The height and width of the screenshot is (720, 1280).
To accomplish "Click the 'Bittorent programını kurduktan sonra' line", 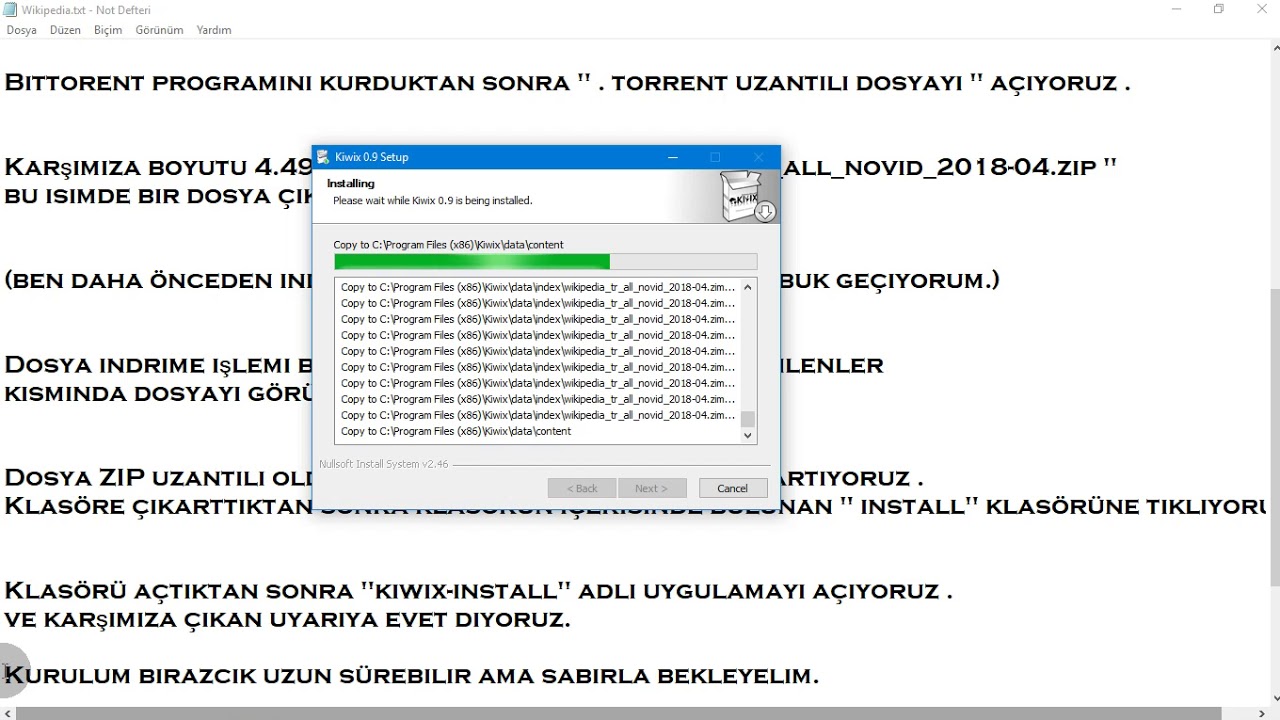I will (x=567, y=83).
